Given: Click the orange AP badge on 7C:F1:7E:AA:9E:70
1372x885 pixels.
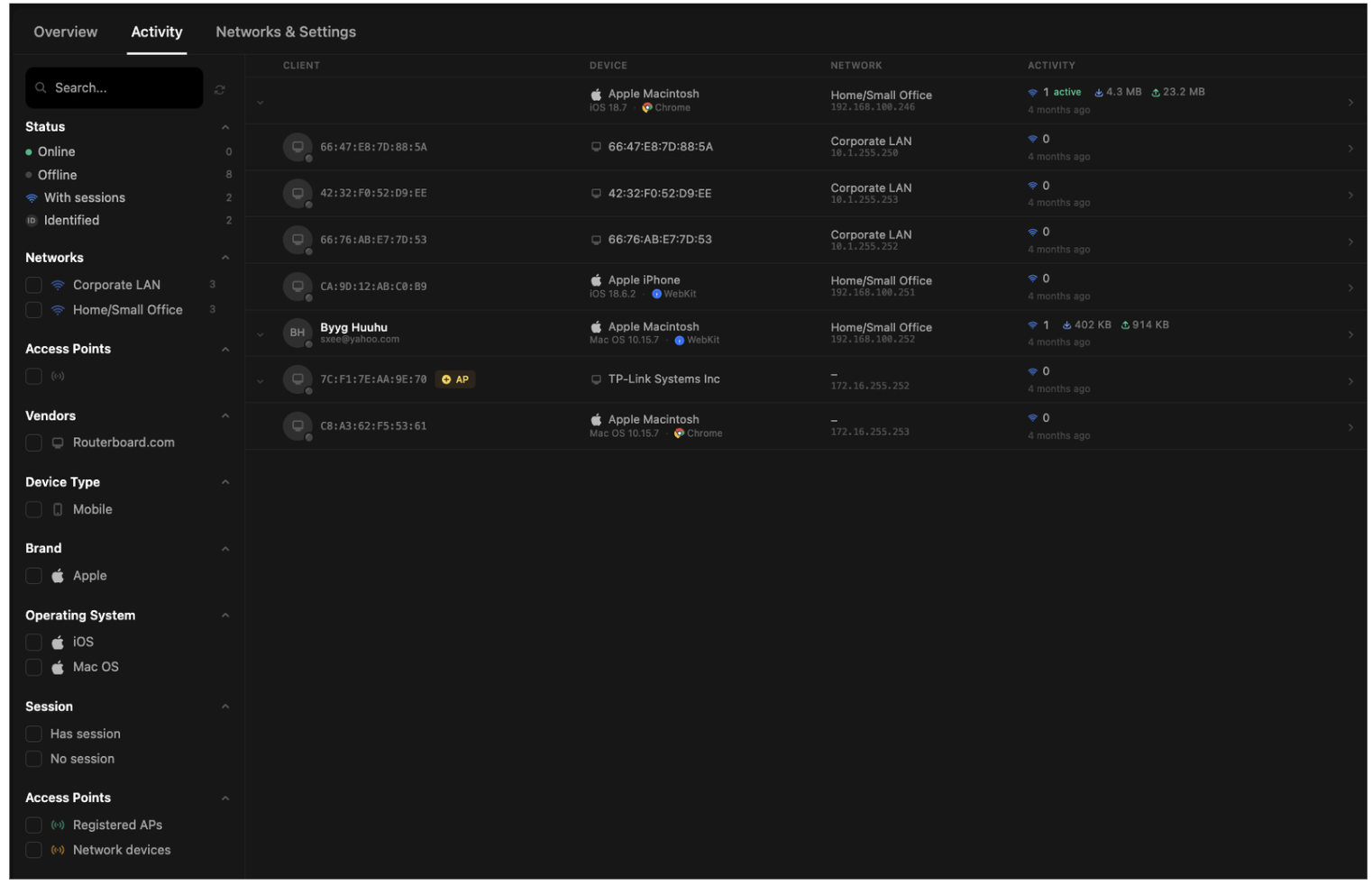Looking at the screenshot, I should pos(455,379).
